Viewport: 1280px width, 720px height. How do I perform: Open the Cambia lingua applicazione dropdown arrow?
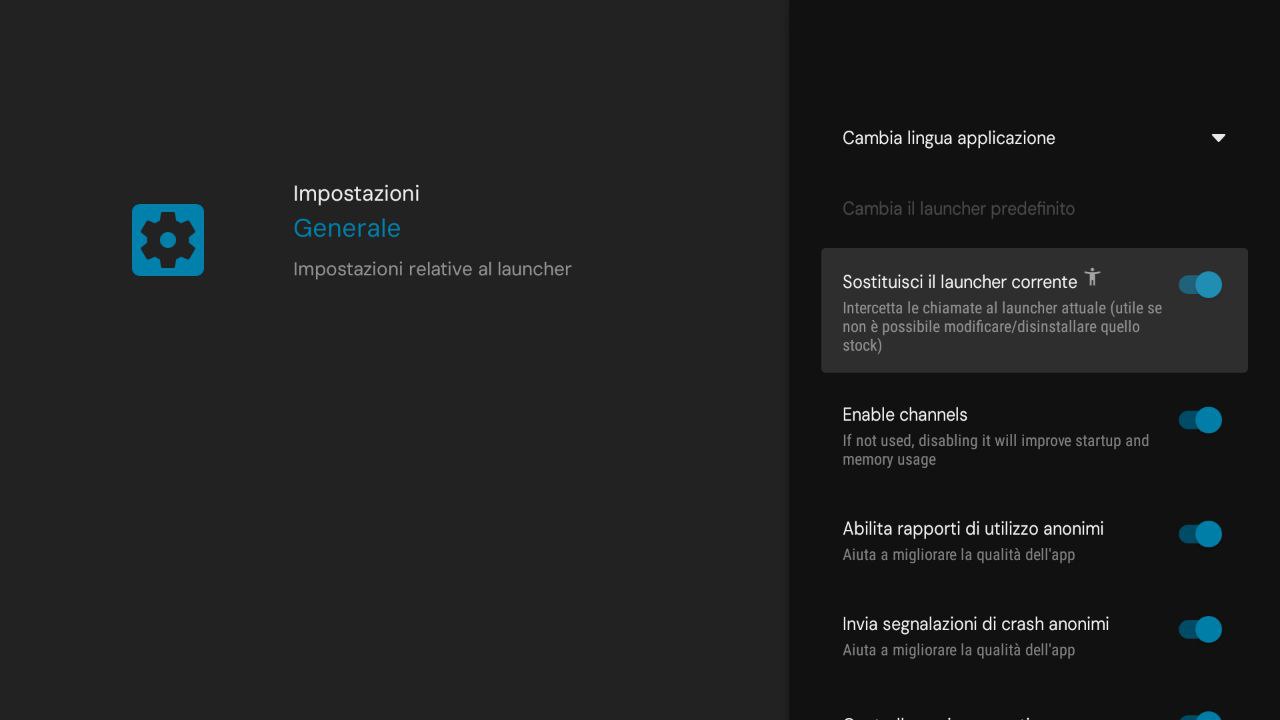click(x=1218, y=138)
